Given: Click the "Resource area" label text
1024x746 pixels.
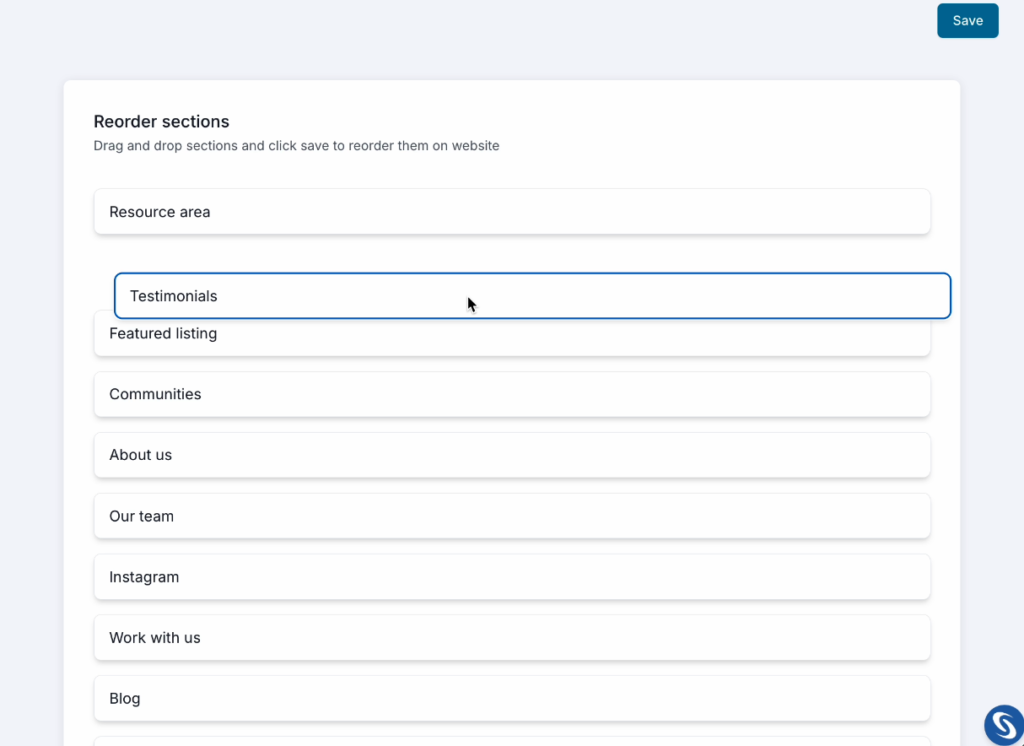Looking at the screenshot, I should coord(159,212).
